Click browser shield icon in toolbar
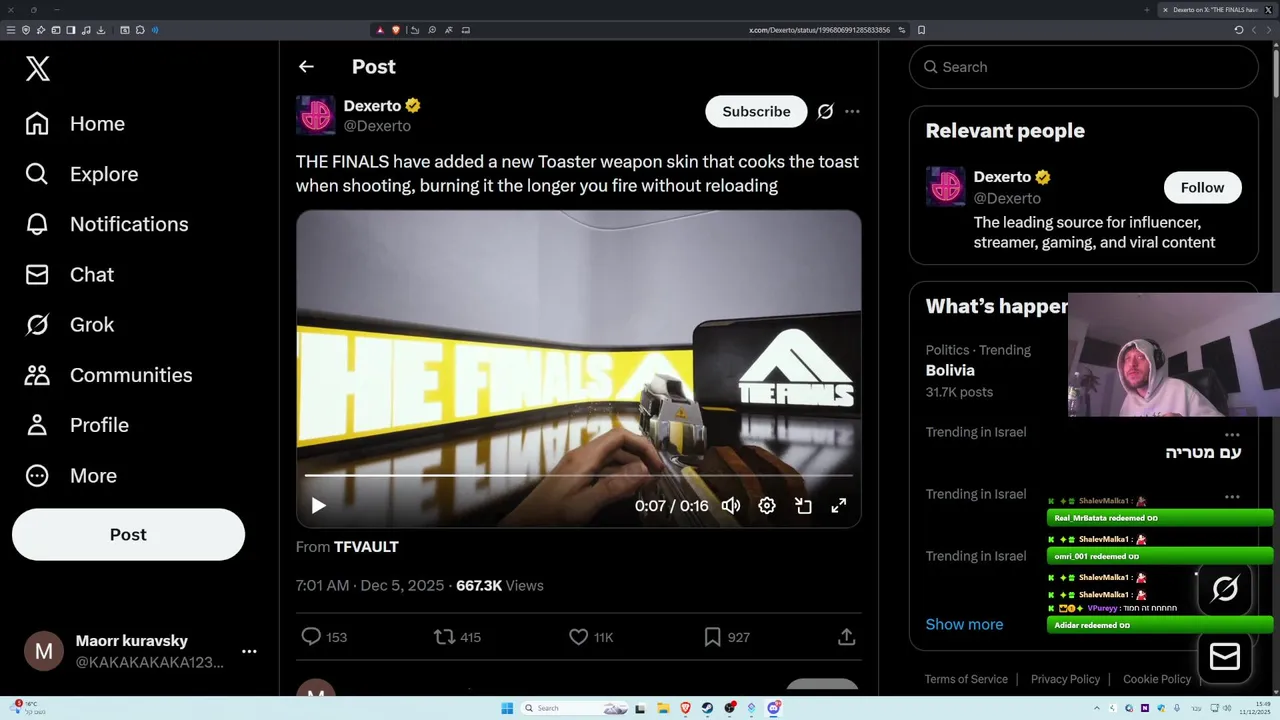The height and width of the screenshot is (720, 1280). click(x=26, y=30)
